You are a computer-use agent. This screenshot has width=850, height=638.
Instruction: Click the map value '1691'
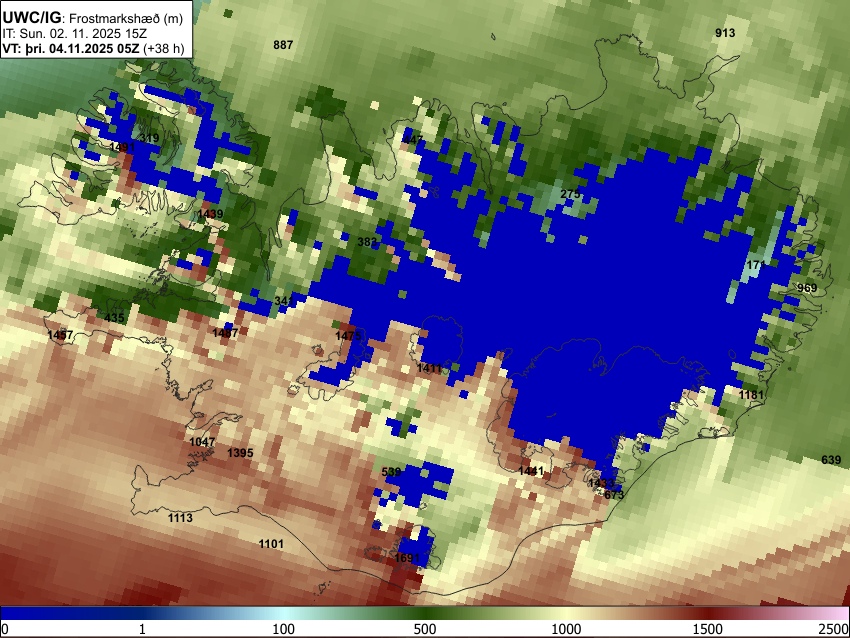(x=407, y=558)
